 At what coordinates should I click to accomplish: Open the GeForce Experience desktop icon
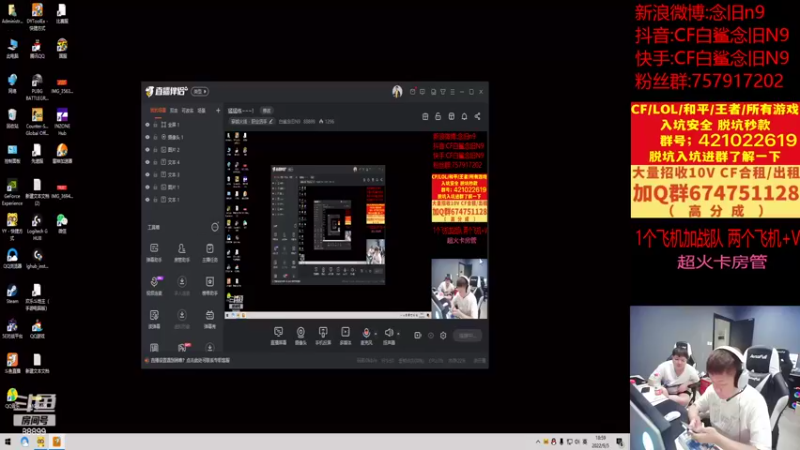pos(12,192)
